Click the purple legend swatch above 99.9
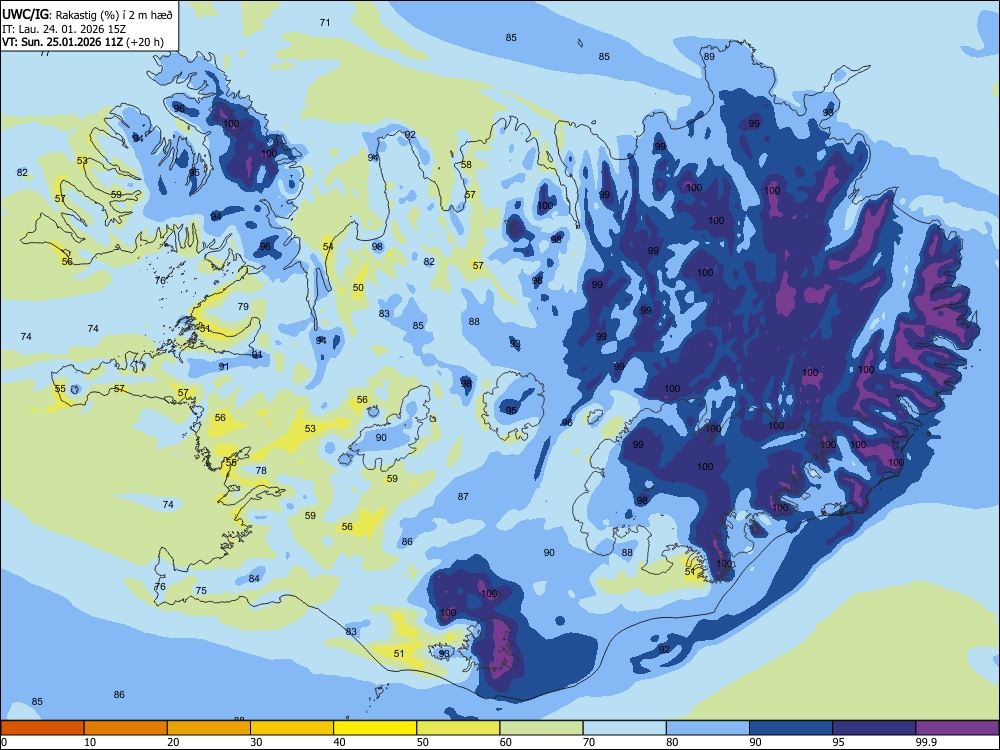Screen dimensions: 1000x750 click(x=957, y=728)
